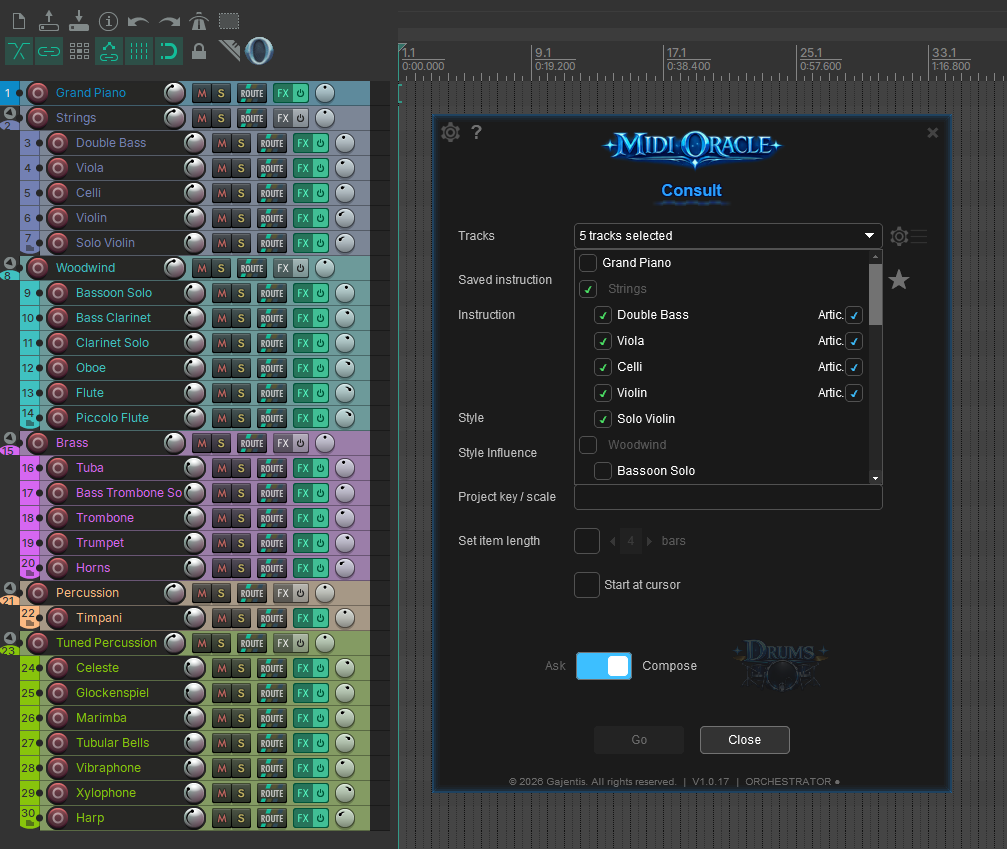Image resolution: width=1007 pixels, height=849 pixels.
Task: Open ROUTE for the Viola track
Action: [272, 168]
